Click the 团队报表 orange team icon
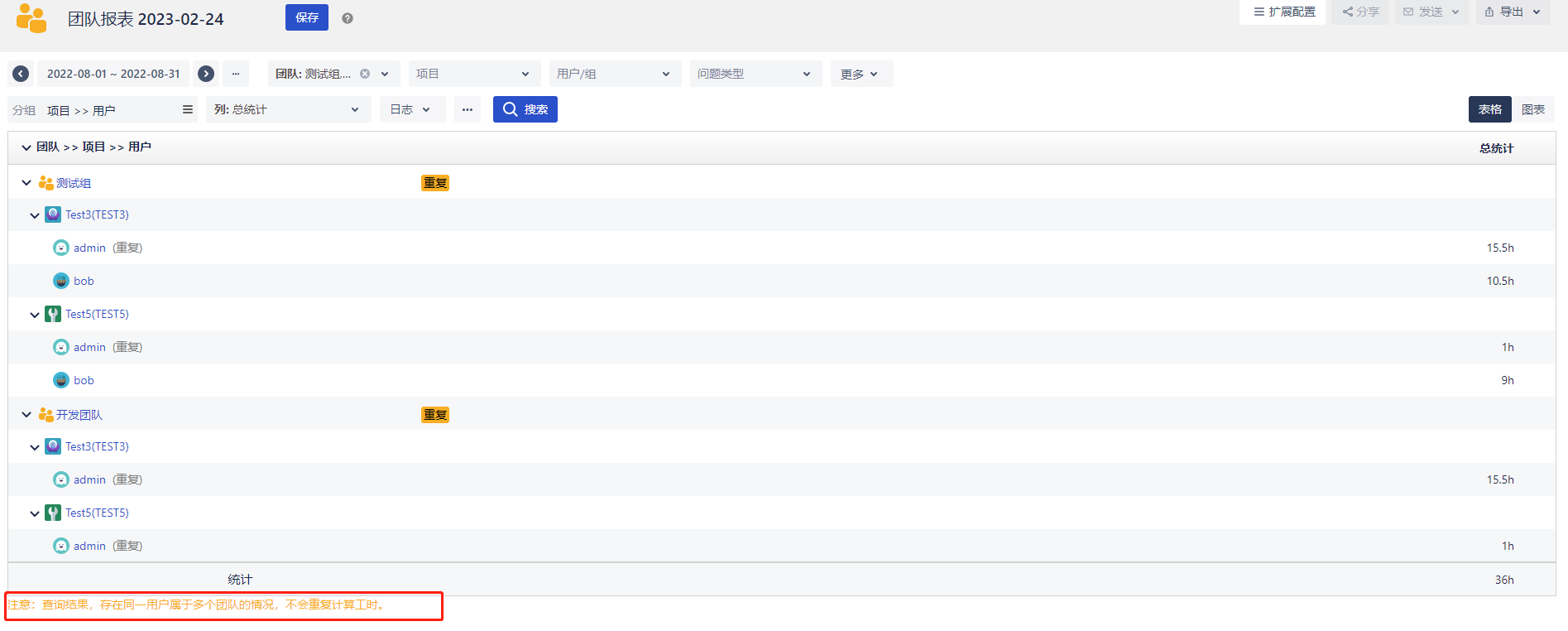This screenshot has height=631, width=1568. pyautogui.click(x=31, y=18)
